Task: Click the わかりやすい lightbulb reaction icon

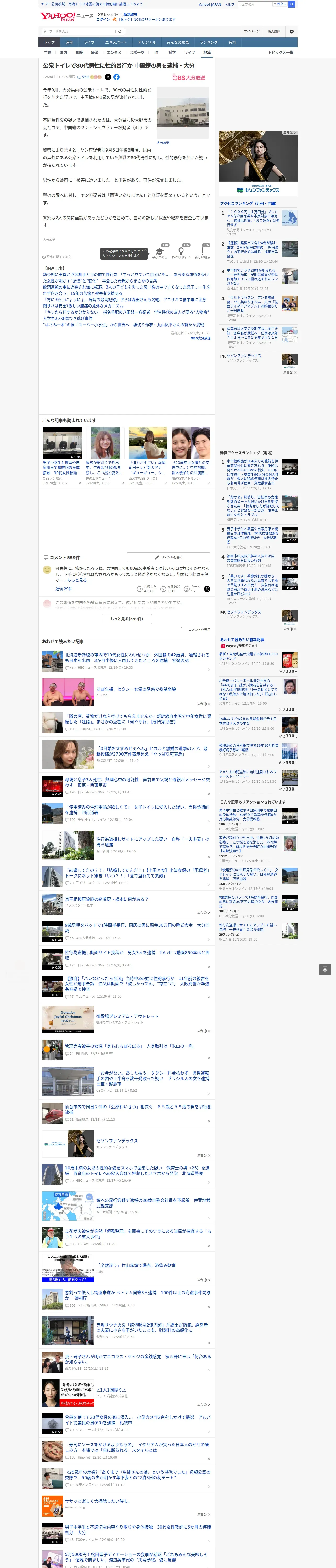Action: coord(181,251)
